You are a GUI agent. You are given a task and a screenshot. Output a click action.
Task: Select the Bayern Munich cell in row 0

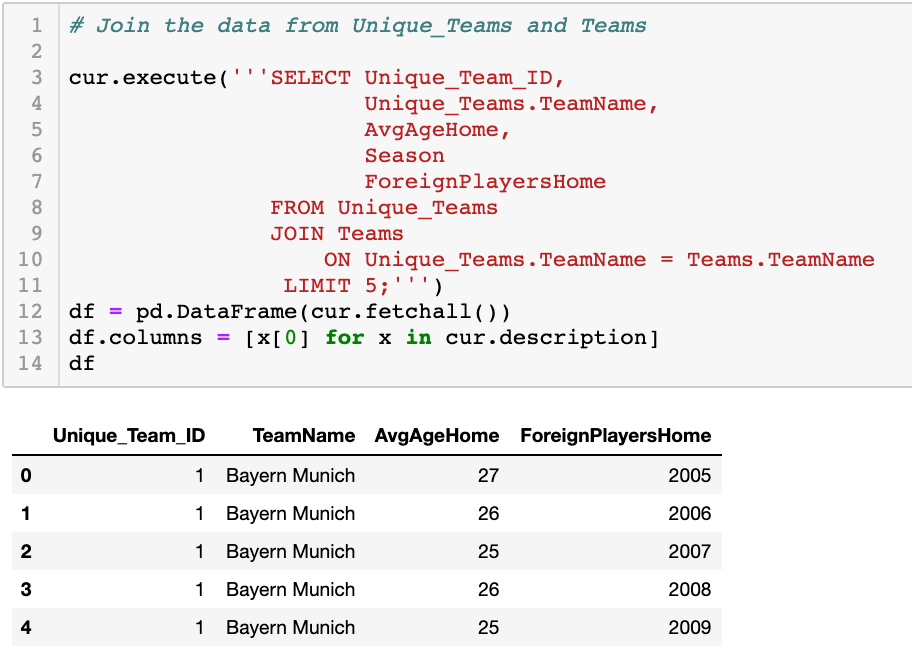point(290,475)
